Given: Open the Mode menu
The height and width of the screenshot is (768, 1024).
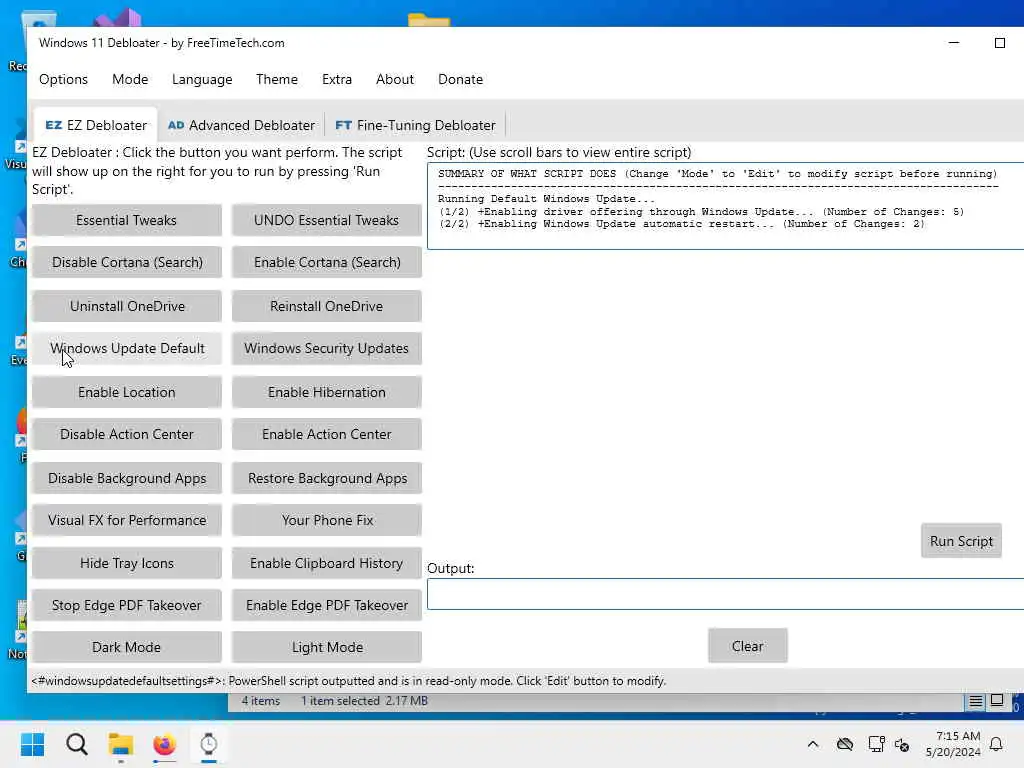Looking at the screenshot, I should pyautogui.click(x=130, y=79).
